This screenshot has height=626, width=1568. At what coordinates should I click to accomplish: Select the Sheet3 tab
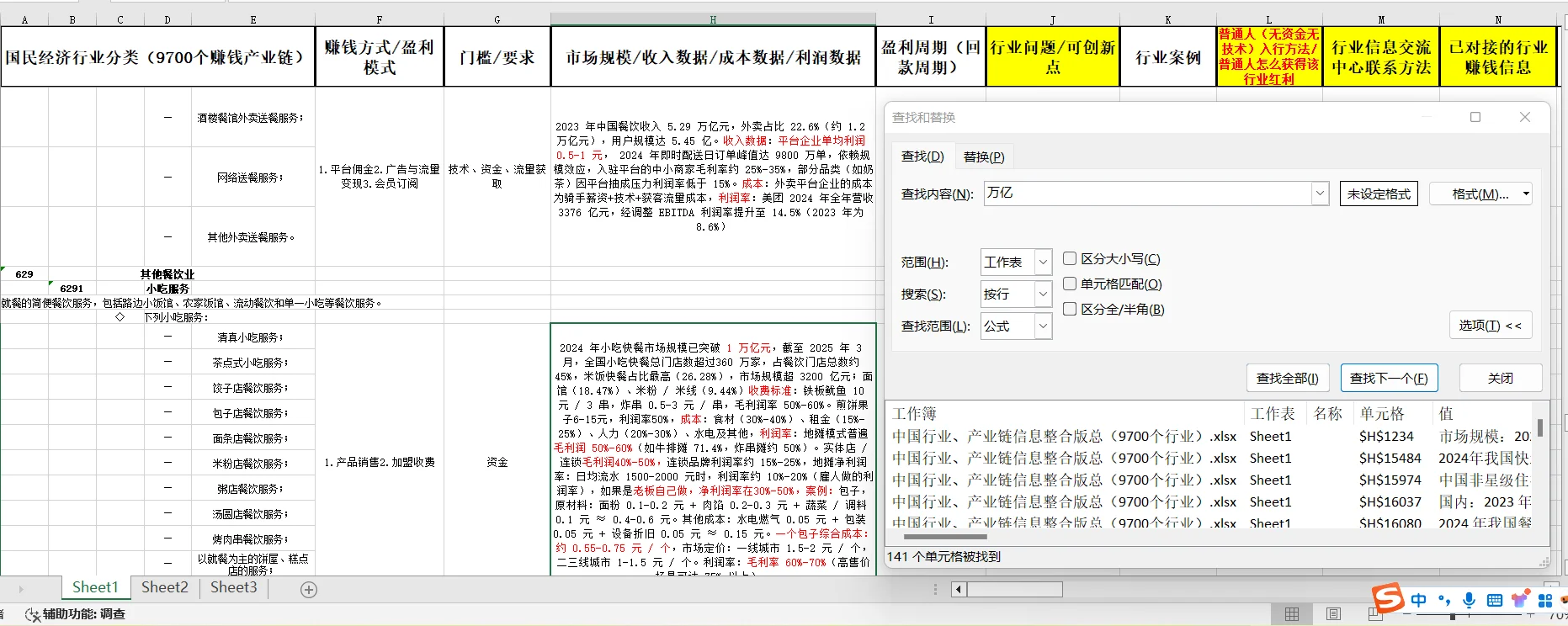pyautogui.click(x=234, y=587)
